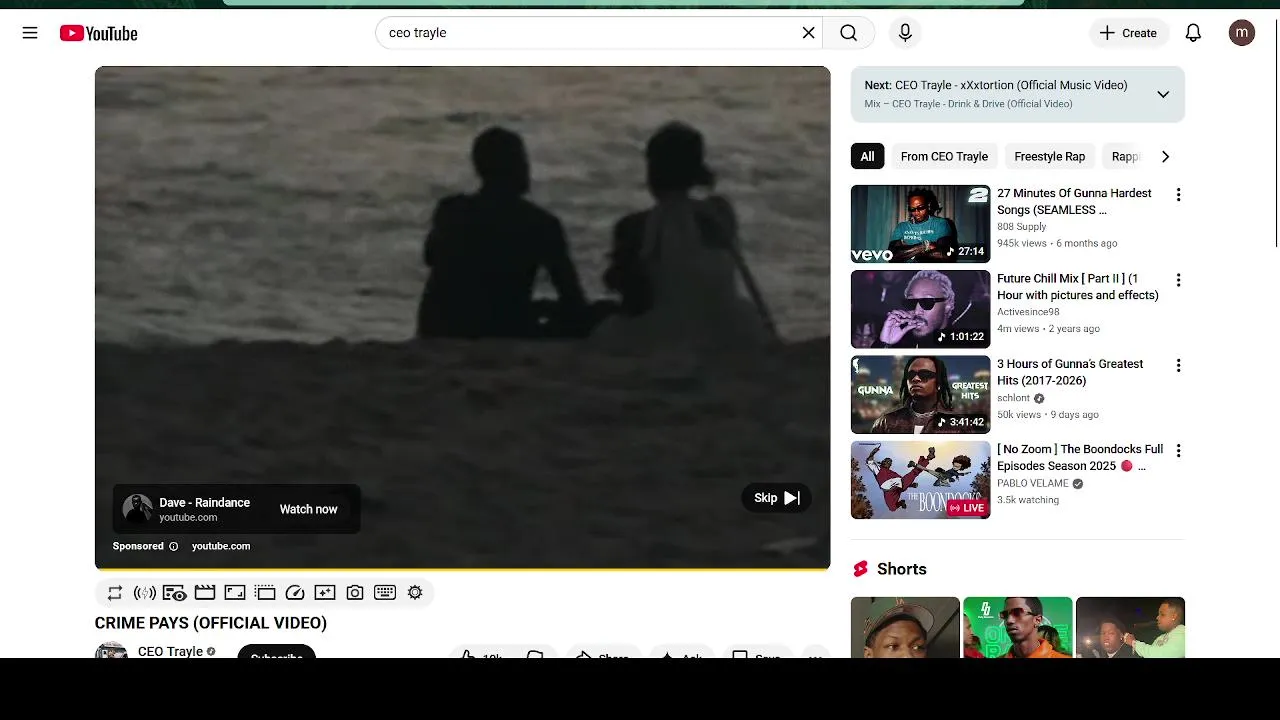
Task: Open the Activesince98 channel name
Action: click(x=1028, y=312)
